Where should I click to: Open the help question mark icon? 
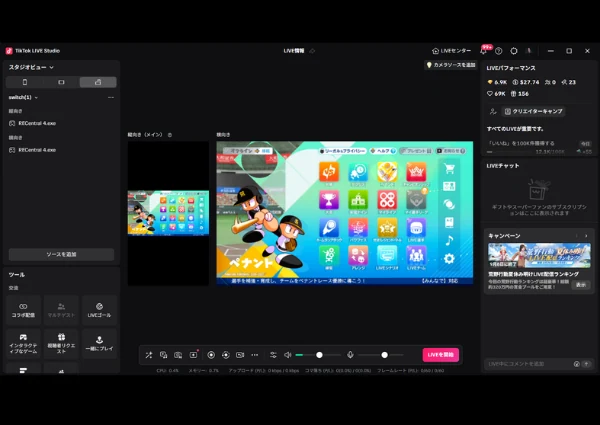[x=498, y=51]
